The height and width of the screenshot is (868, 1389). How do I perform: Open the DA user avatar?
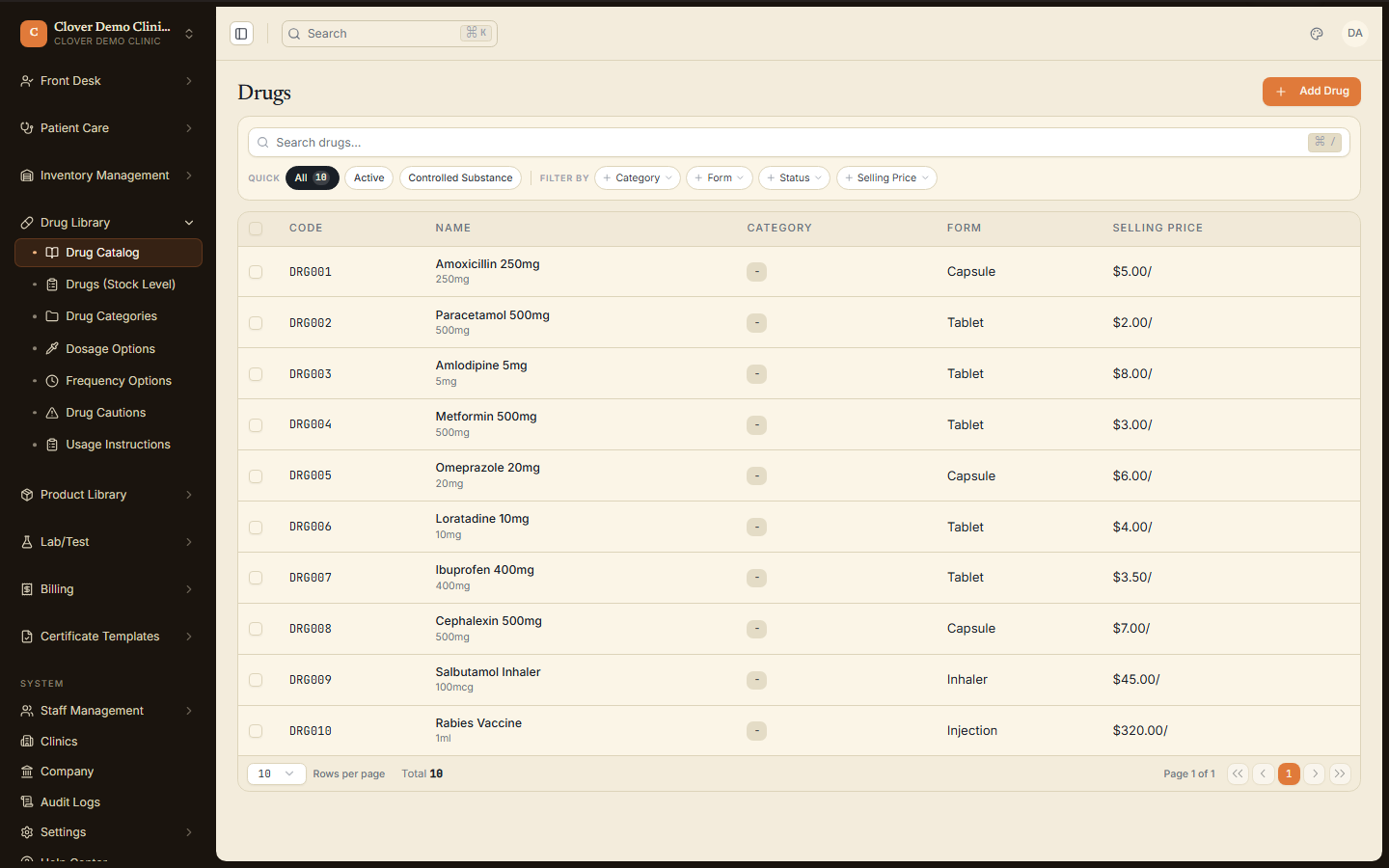[1355, 34]
